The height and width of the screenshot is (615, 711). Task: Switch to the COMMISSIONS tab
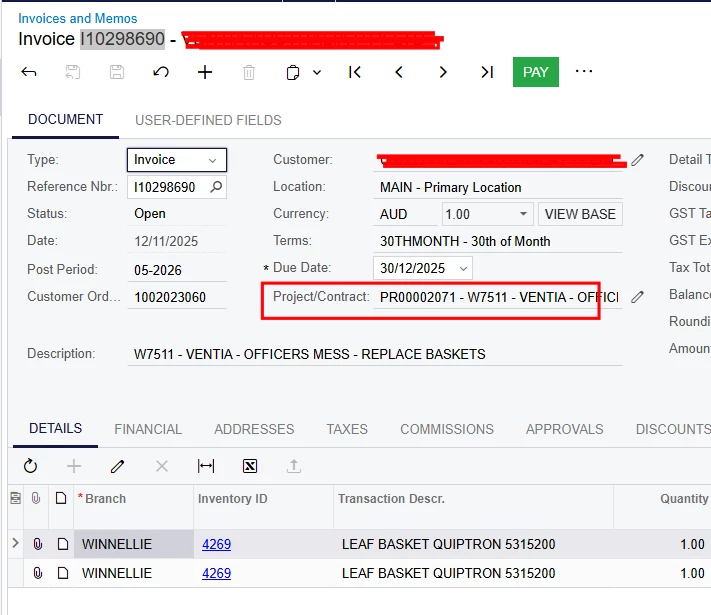tap(447, 429)
